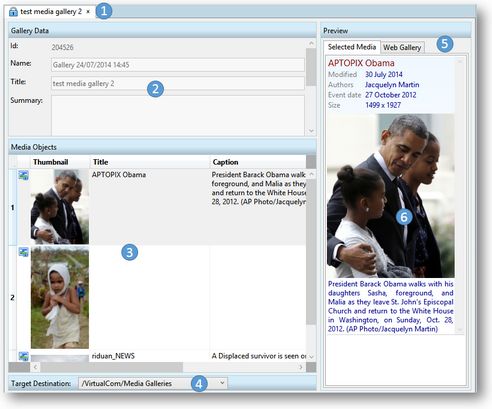Close the test media gallery 2 tab
Viewport: 492px width, 409px height.
(88, 12)
